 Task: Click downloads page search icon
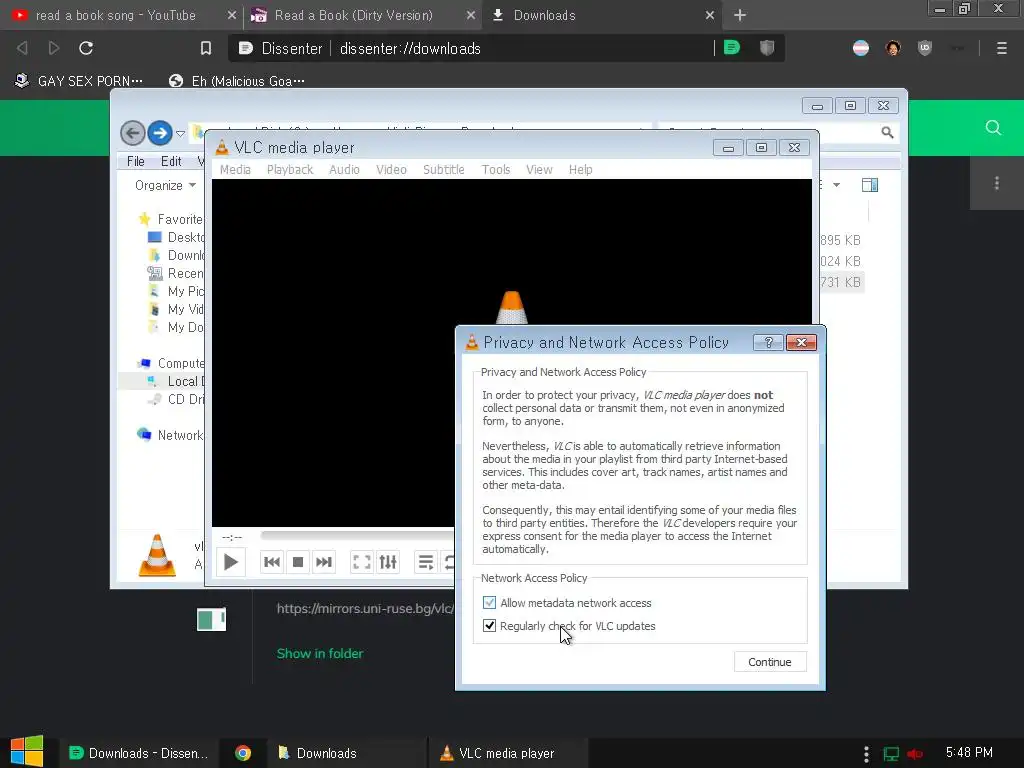(993, 127)
